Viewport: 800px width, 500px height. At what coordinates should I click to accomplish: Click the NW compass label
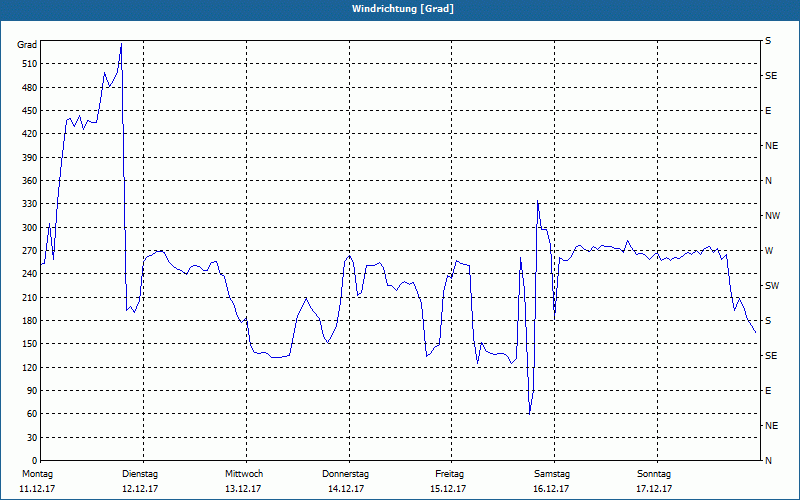pyautogui.click(x=772, y=216)
